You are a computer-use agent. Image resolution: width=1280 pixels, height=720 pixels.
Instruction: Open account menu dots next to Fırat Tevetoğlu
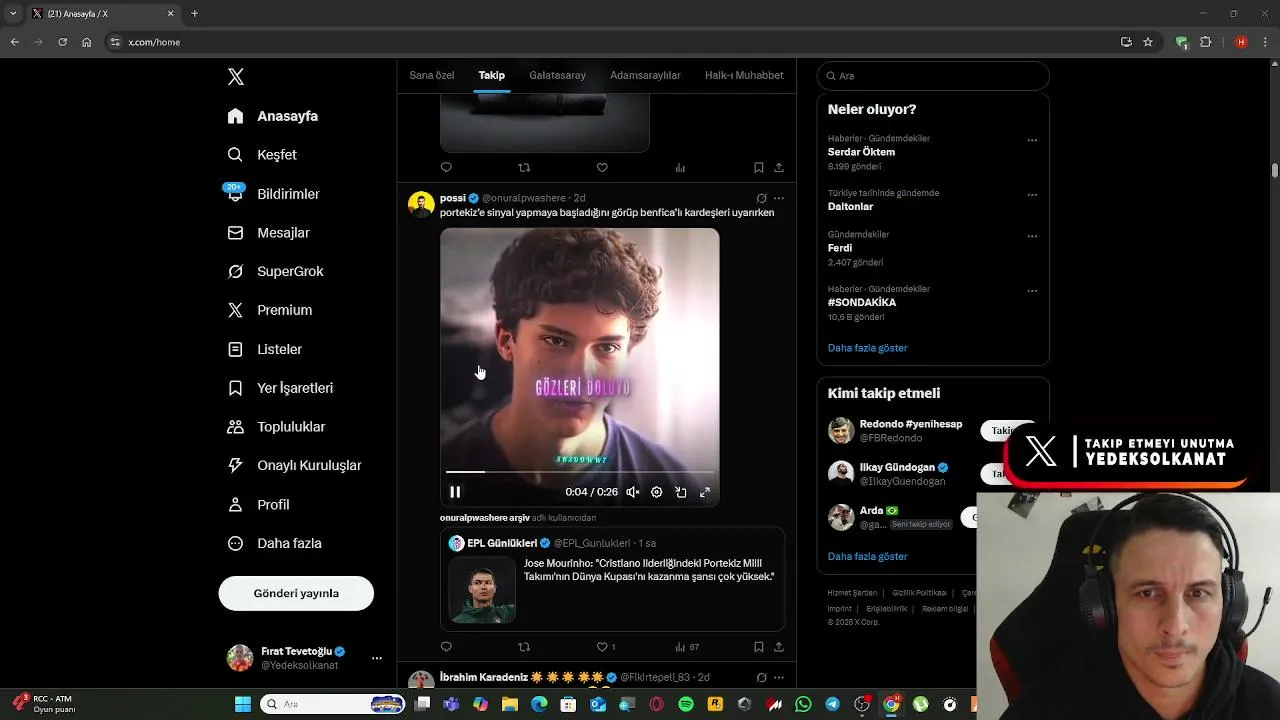click(x=377, y=658)
